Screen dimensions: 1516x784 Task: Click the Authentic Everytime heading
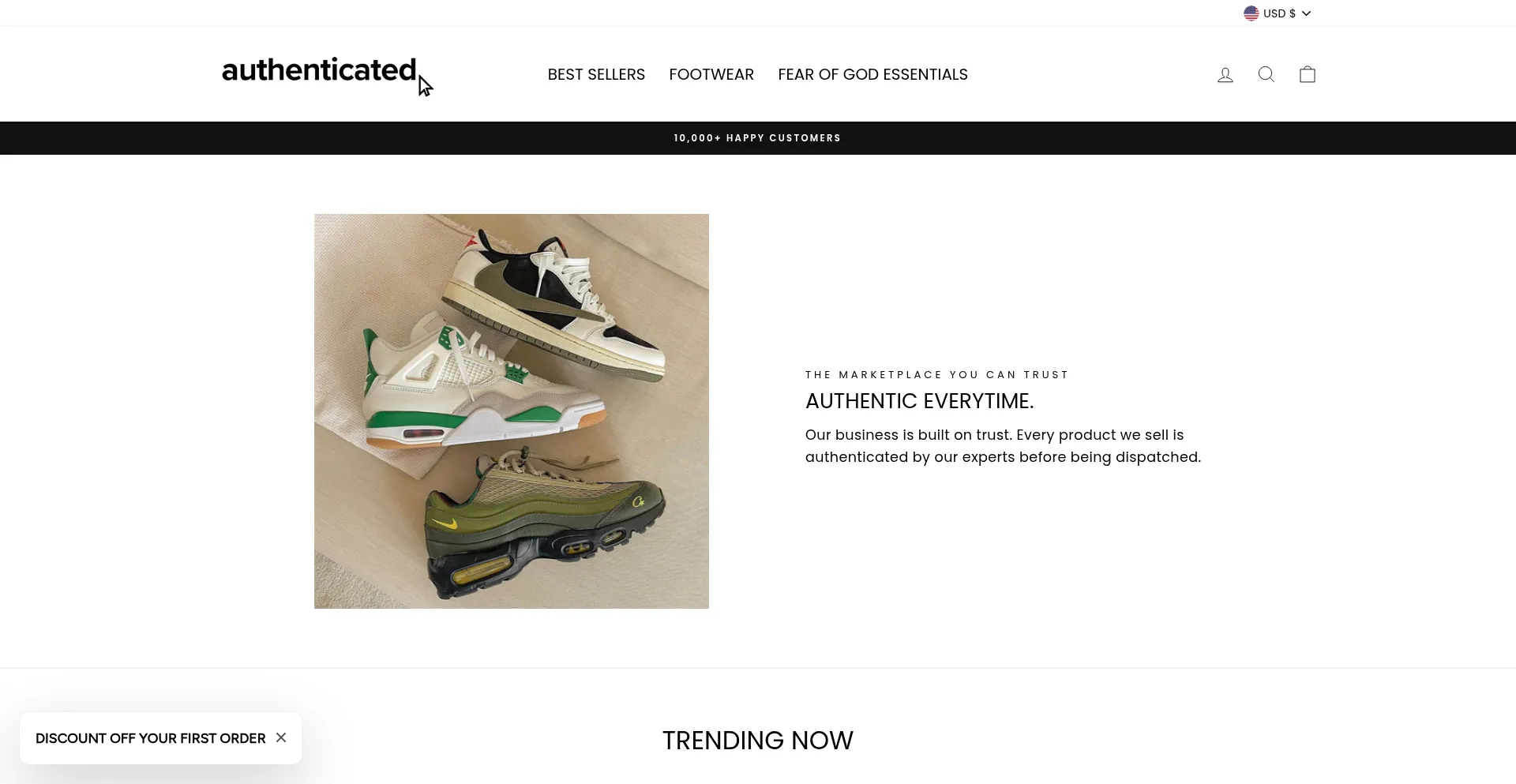[x=919, y=401]
